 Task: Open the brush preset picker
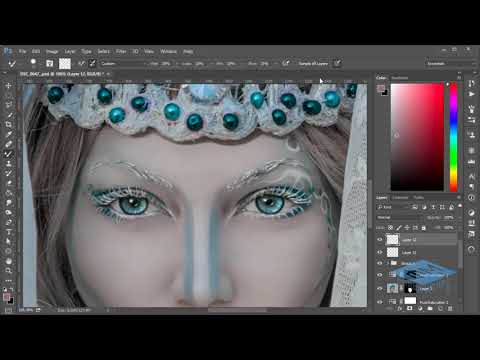click(33, 63)
